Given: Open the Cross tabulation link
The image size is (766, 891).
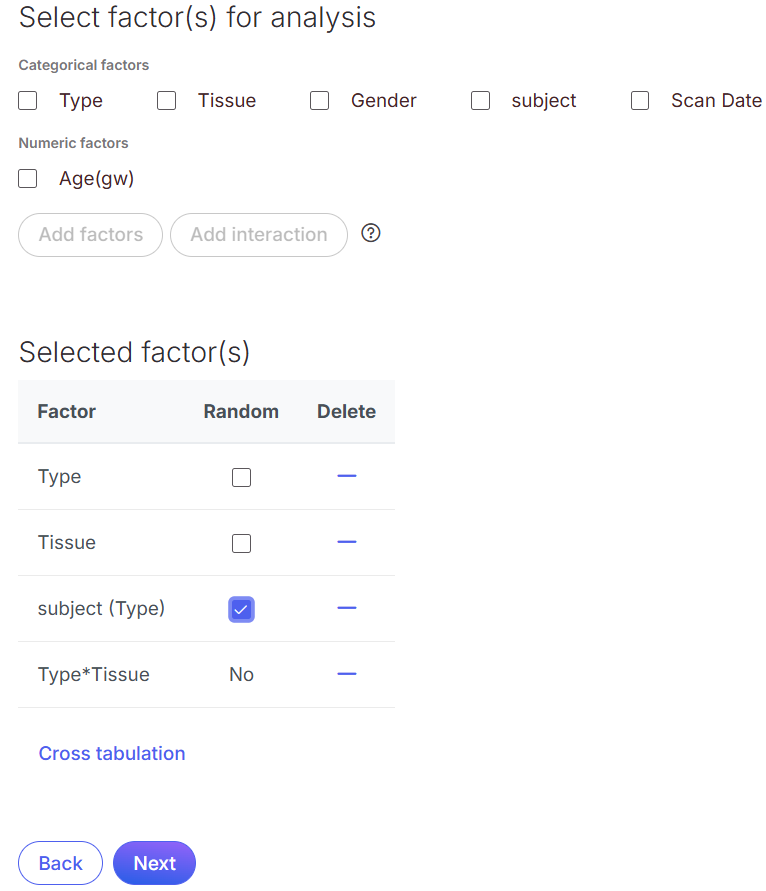Looking at the screenshot, I should click(112, 753).
